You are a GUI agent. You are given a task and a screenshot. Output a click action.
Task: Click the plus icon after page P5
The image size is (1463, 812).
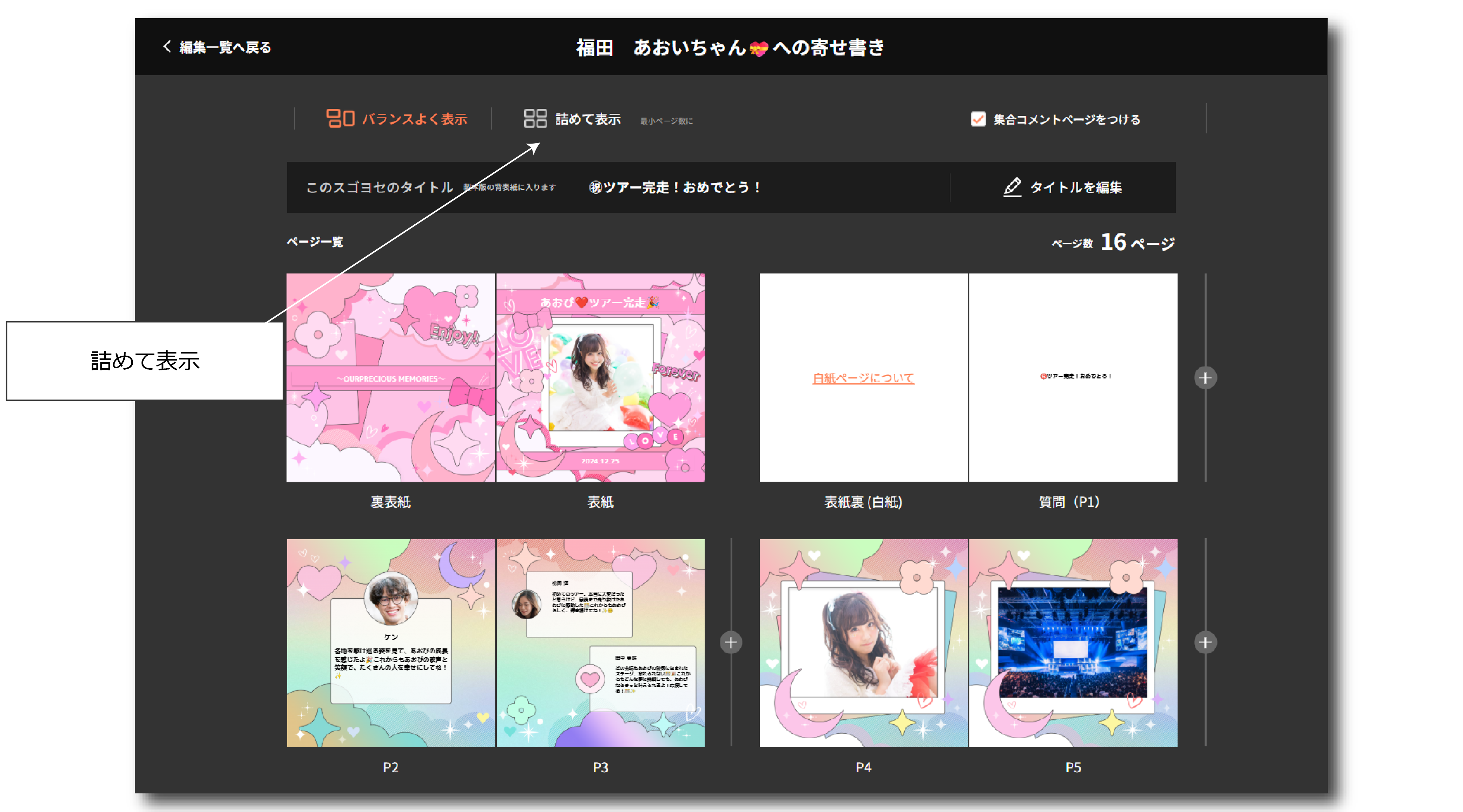(1205, 642)
